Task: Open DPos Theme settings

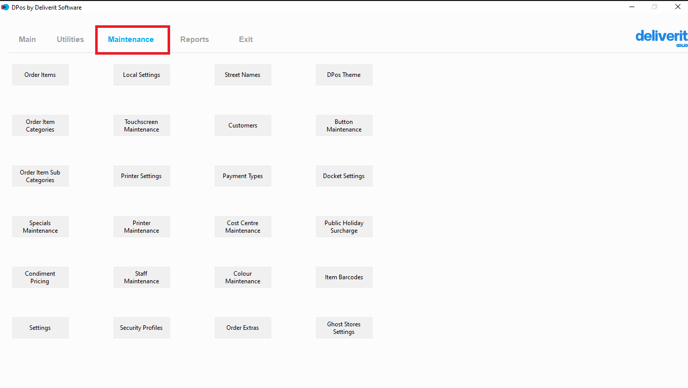Action: (x=344, y=75)
